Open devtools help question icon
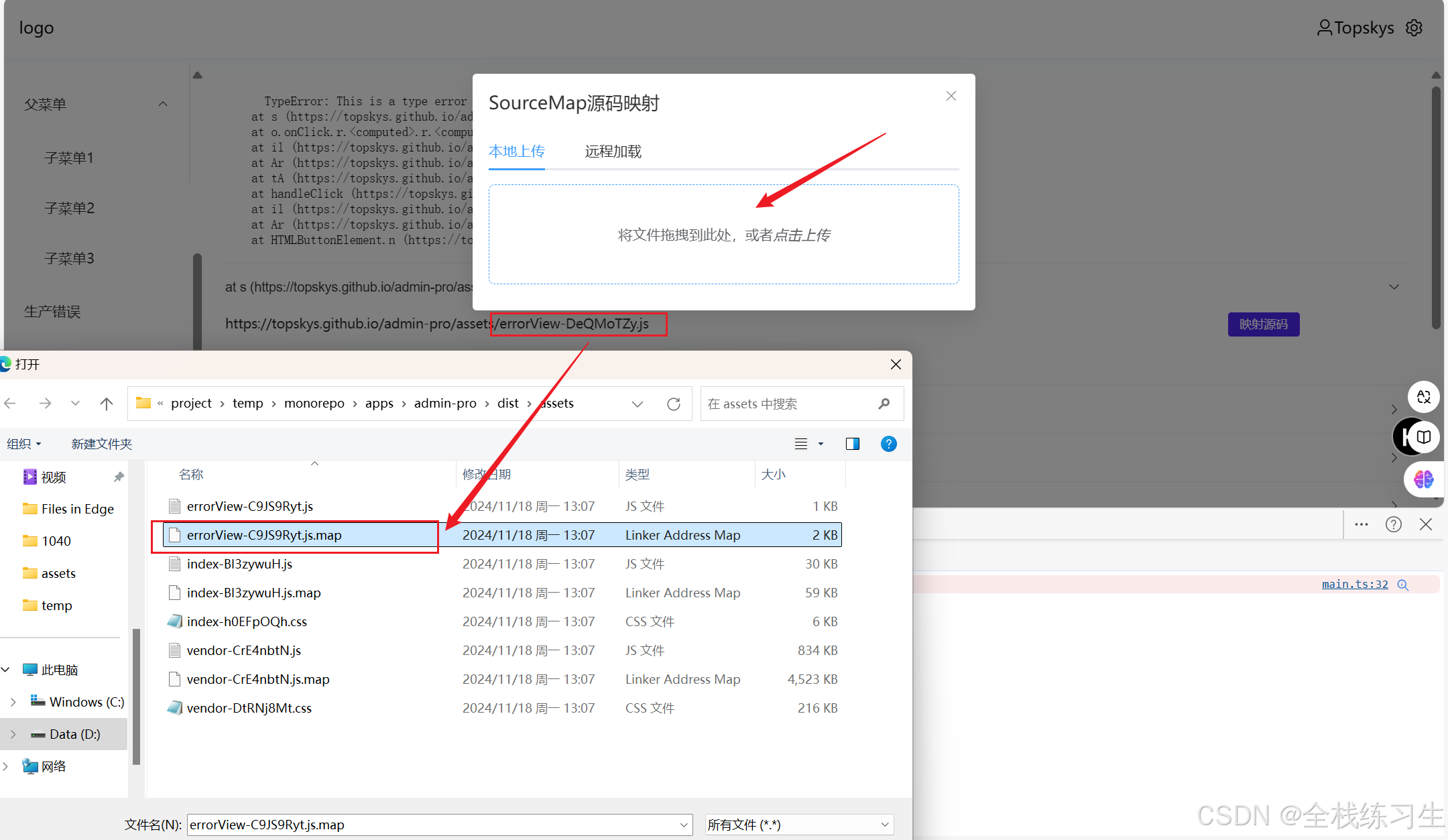1448x840 pixels. pos(1394,524)
